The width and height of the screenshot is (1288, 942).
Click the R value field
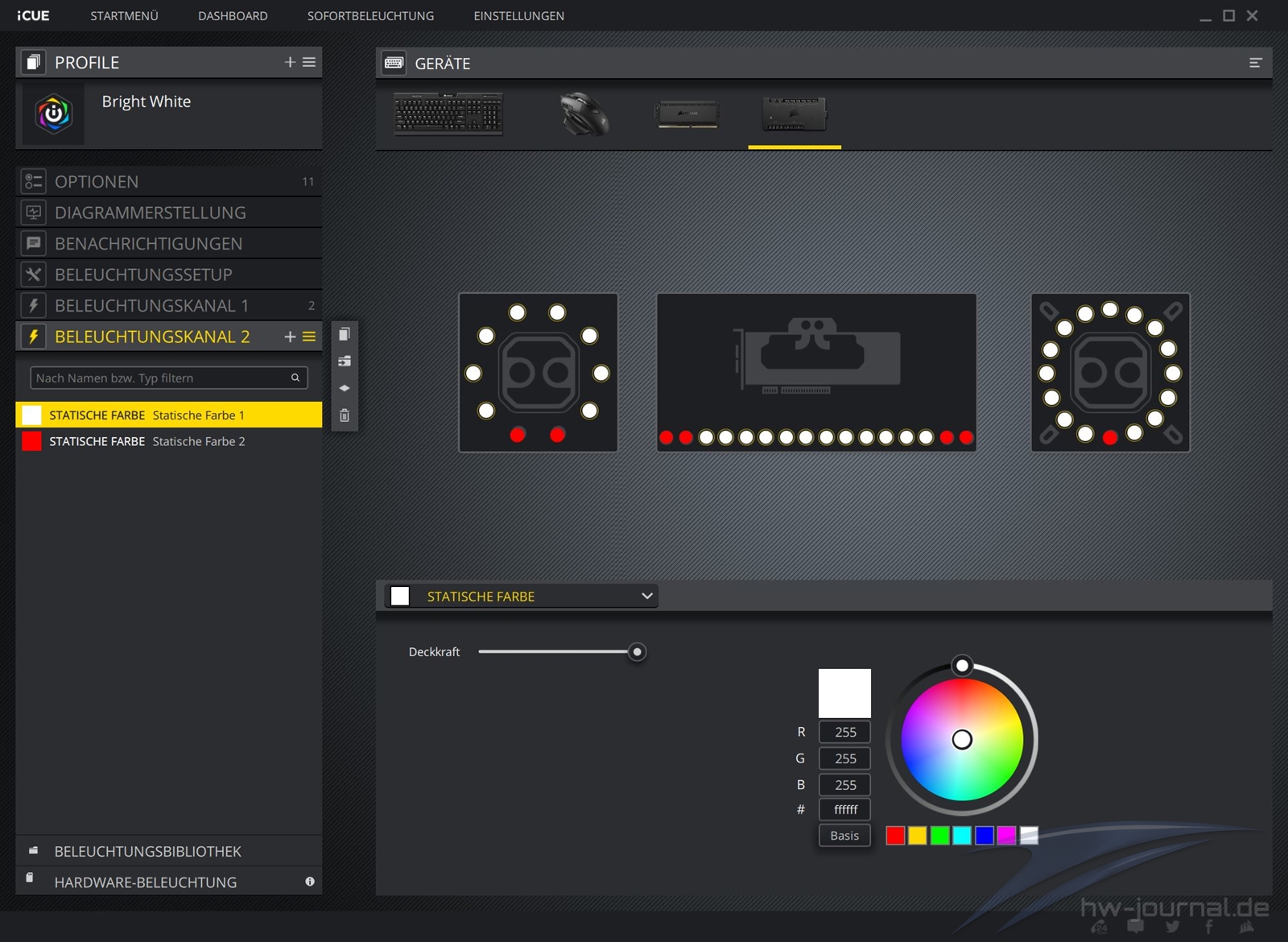point(844,732)
